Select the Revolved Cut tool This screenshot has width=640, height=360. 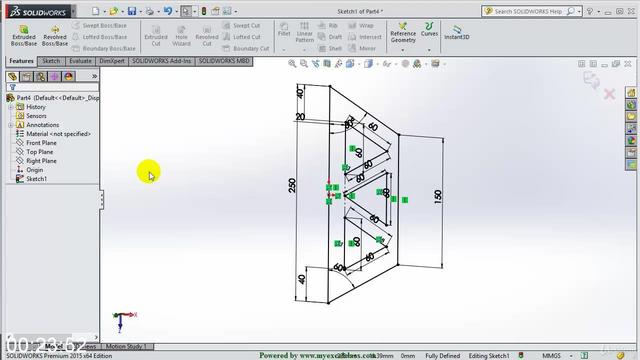(207, 35)
